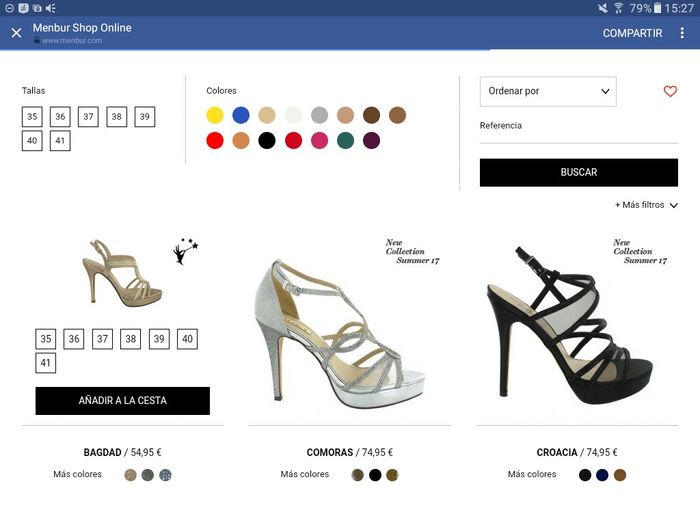Viewport: 700px width, 525px height.
Task: Filter by the grey color swatch
Action: click(319, 115)
